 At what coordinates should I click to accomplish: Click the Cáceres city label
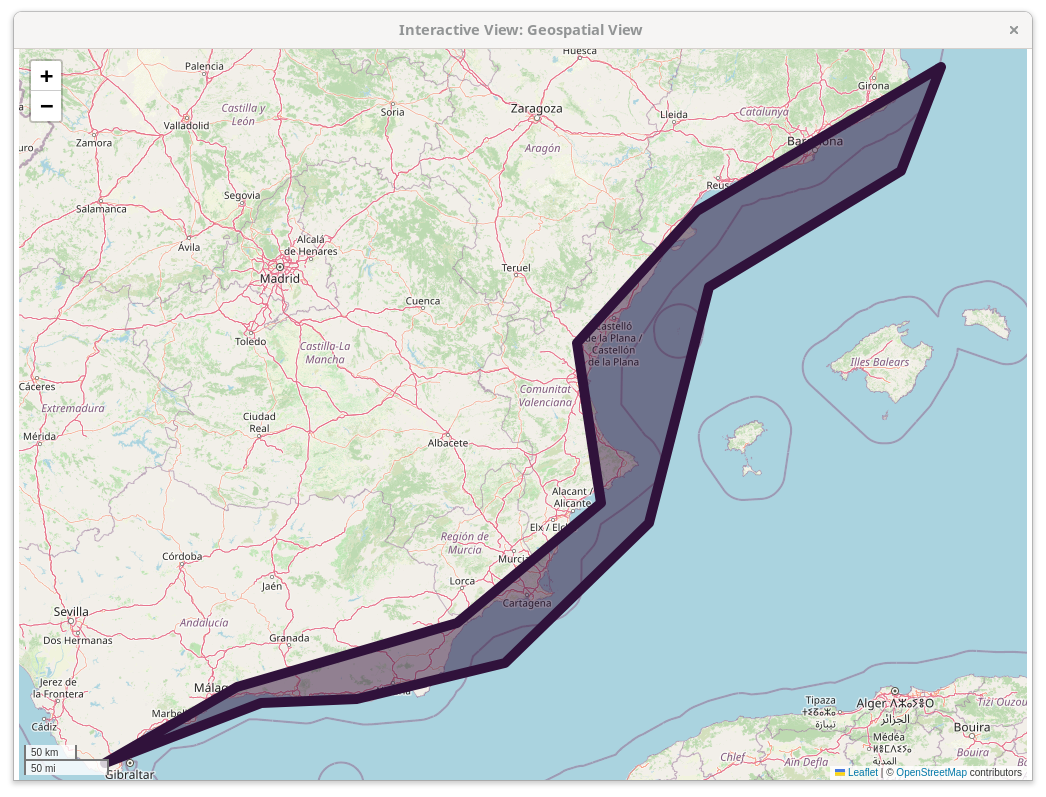pos(37,387)
